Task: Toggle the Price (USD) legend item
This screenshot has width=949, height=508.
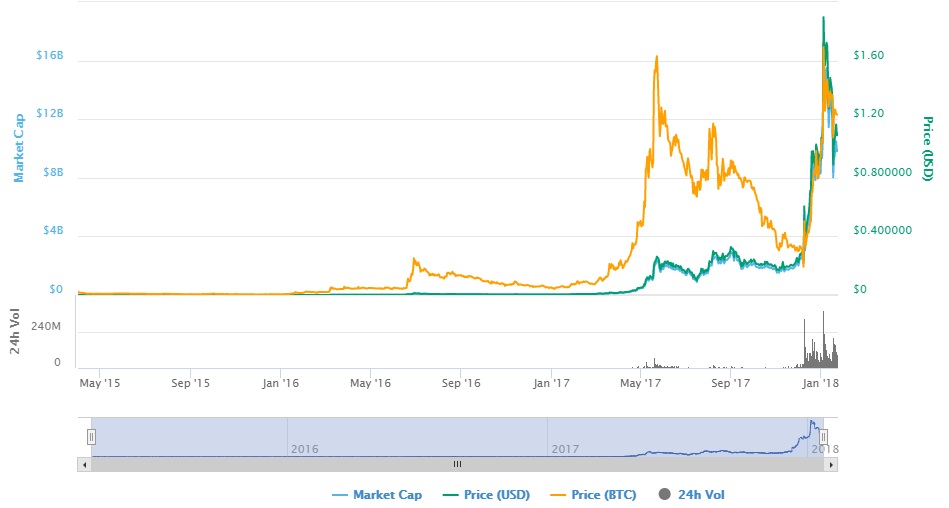Action: click(495, 495)
